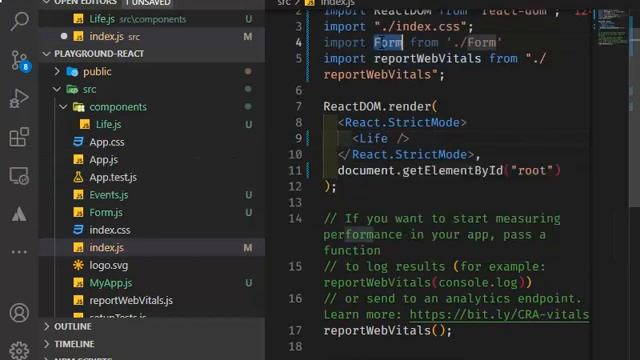640x360 pixels.
Task: Click the "root" string on line 11
Action: click(x=531, y=171)
